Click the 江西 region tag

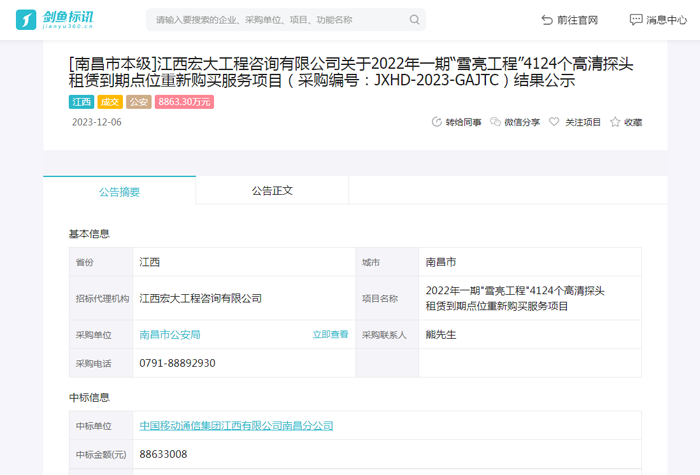tap(81, 102)
